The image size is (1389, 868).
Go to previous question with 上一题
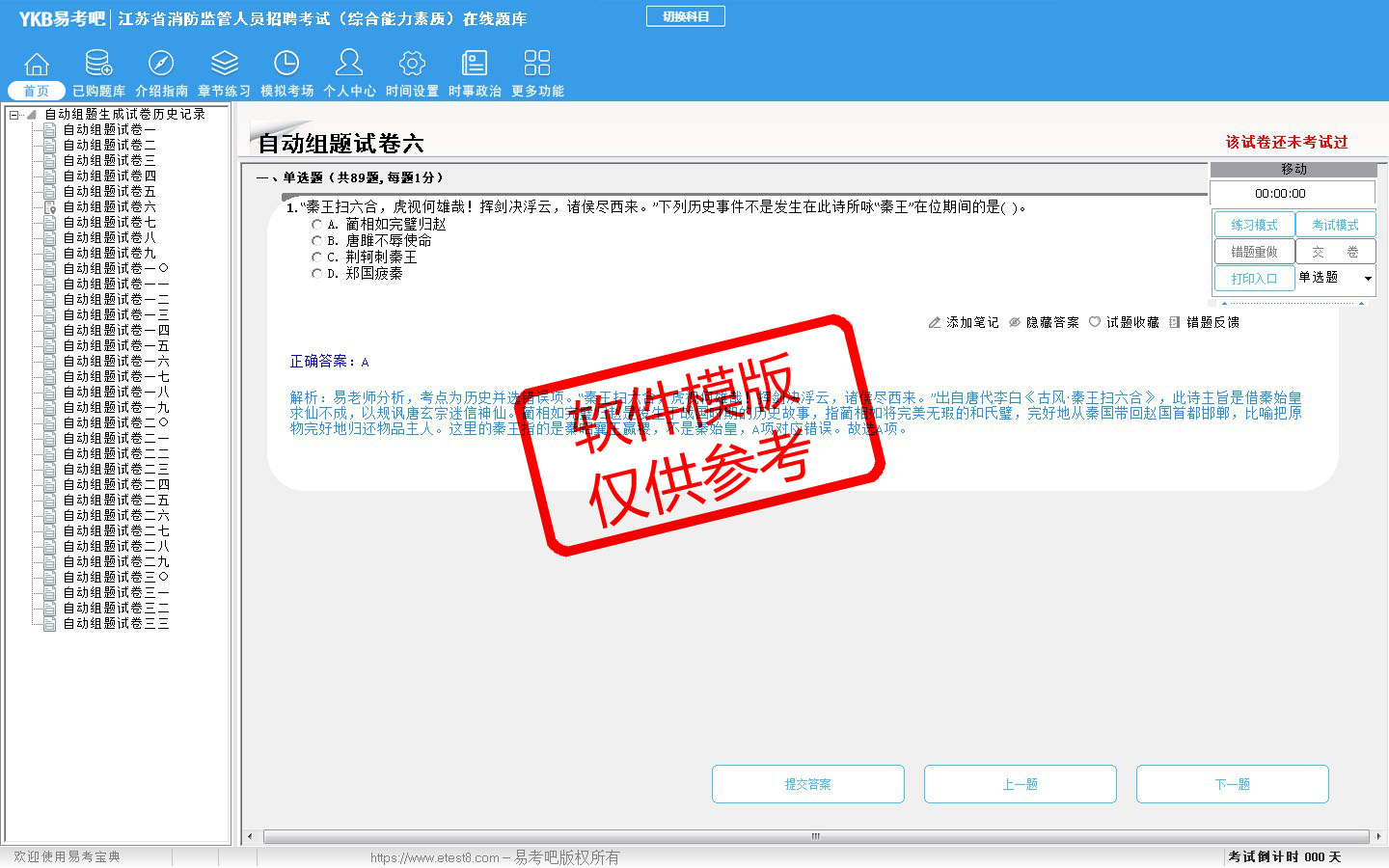coord(1021,784)
